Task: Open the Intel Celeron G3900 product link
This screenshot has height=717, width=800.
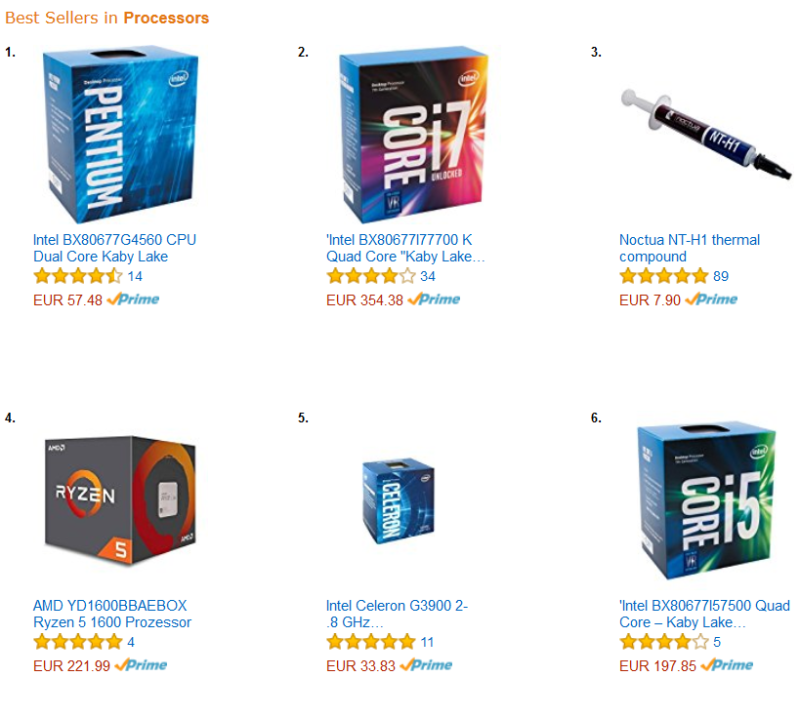Action: 397,614
